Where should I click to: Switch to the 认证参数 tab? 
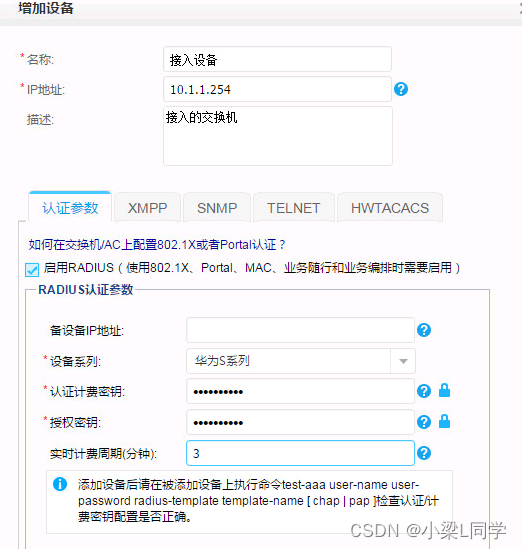(x=70, y=208)
